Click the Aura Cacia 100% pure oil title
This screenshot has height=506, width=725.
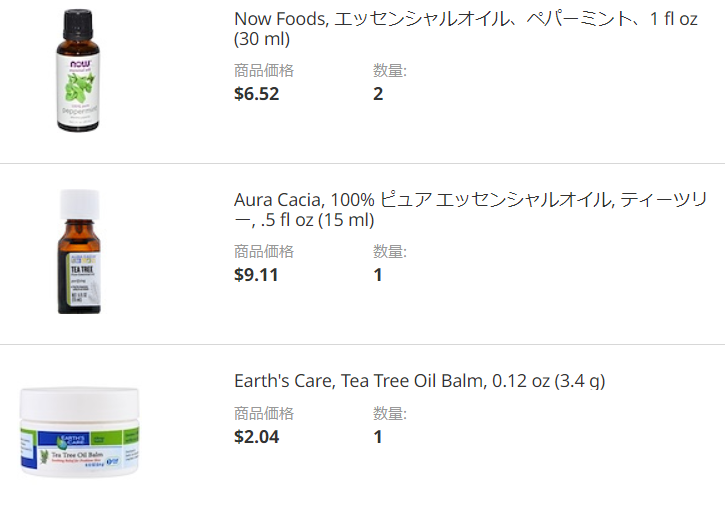point(470,210)
